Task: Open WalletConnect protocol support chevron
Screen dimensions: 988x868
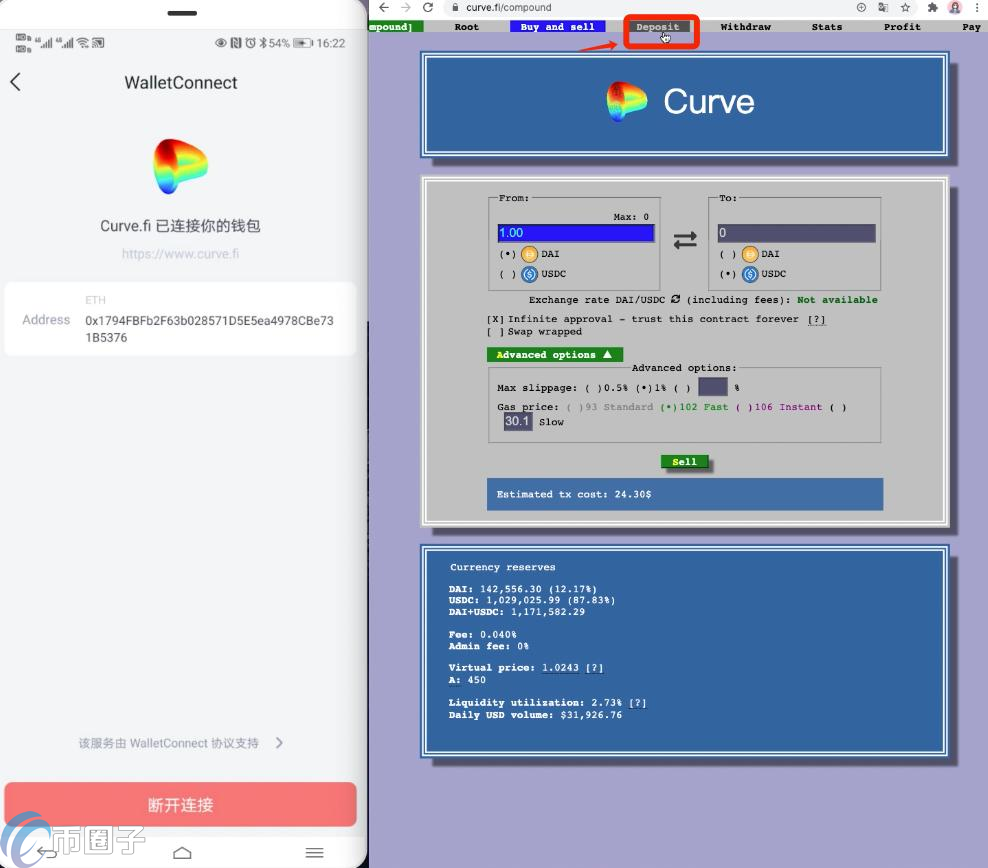Action: (279, 743)
